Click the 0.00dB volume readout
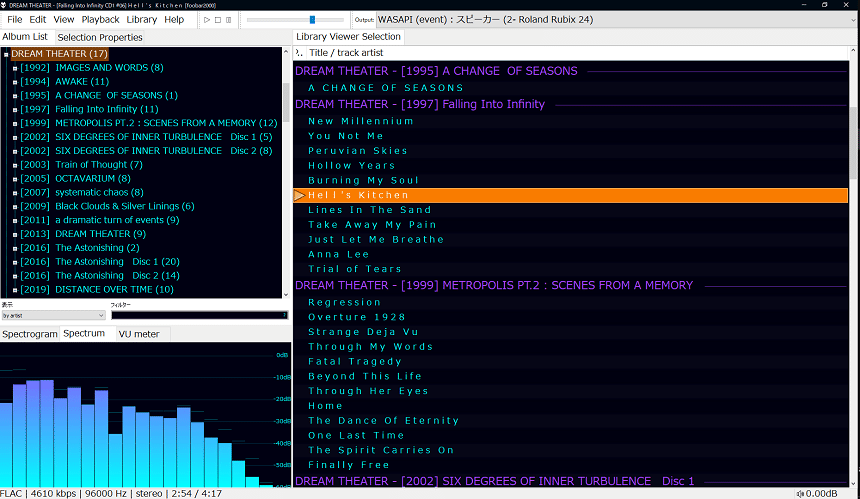Viewport: 860px width, 499px height. [x=821, y=494]
